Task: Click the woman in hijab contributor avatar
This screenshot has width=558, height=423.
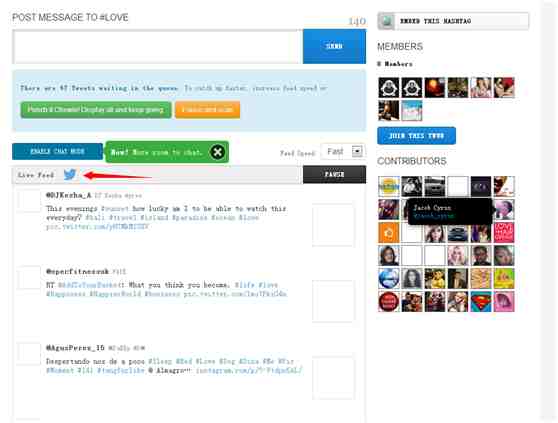Action: click(389, 255)
